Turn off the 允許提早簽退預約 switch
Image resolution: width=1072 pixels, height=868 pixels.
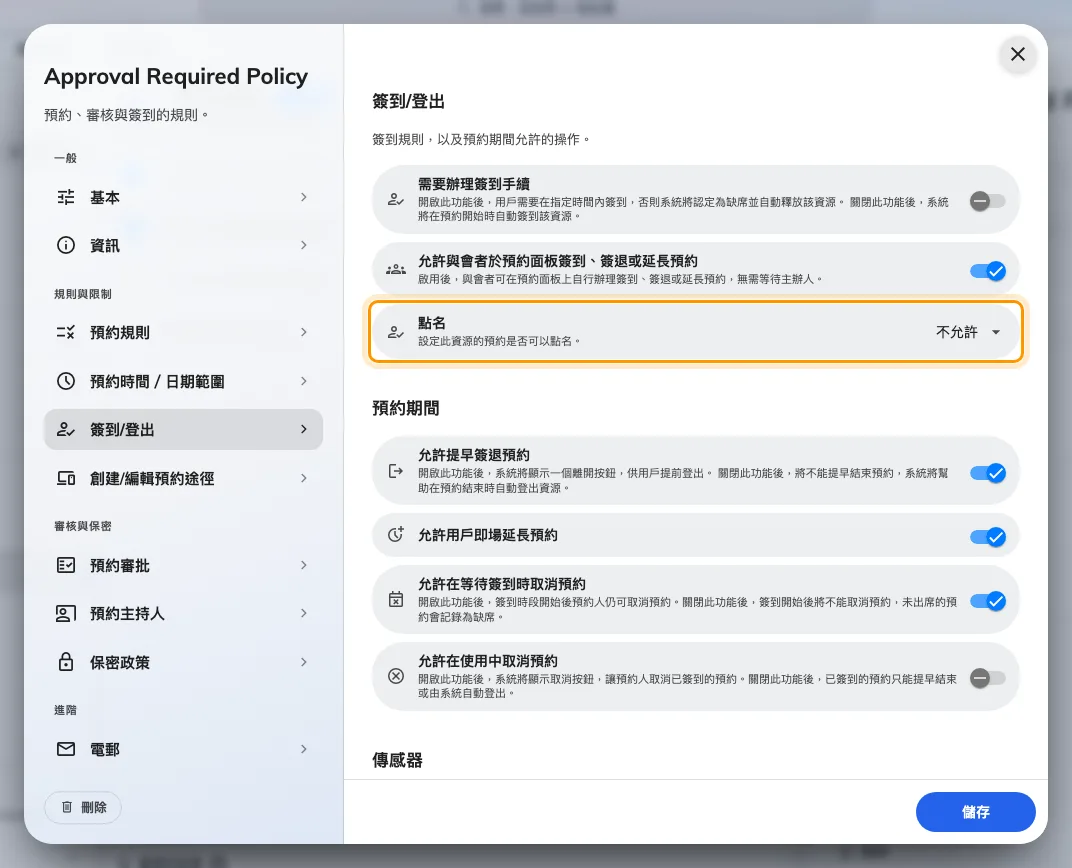tap(988, 473)
